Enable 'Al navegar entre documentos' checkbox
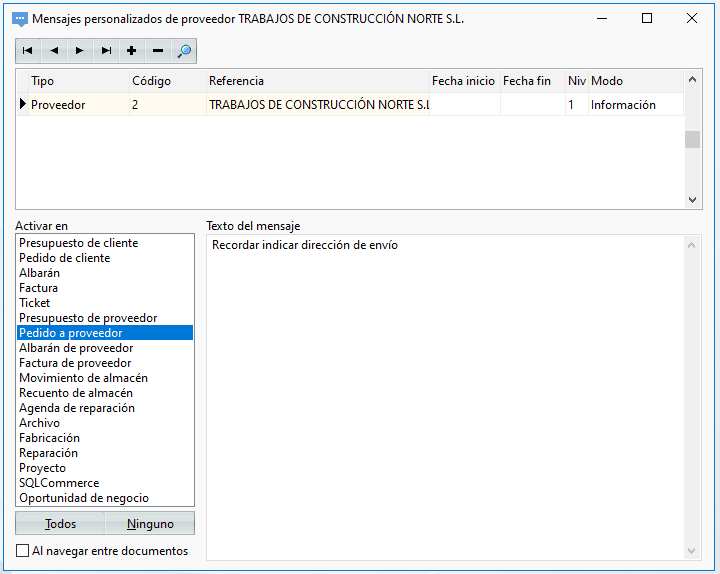 tap(22, 551)
